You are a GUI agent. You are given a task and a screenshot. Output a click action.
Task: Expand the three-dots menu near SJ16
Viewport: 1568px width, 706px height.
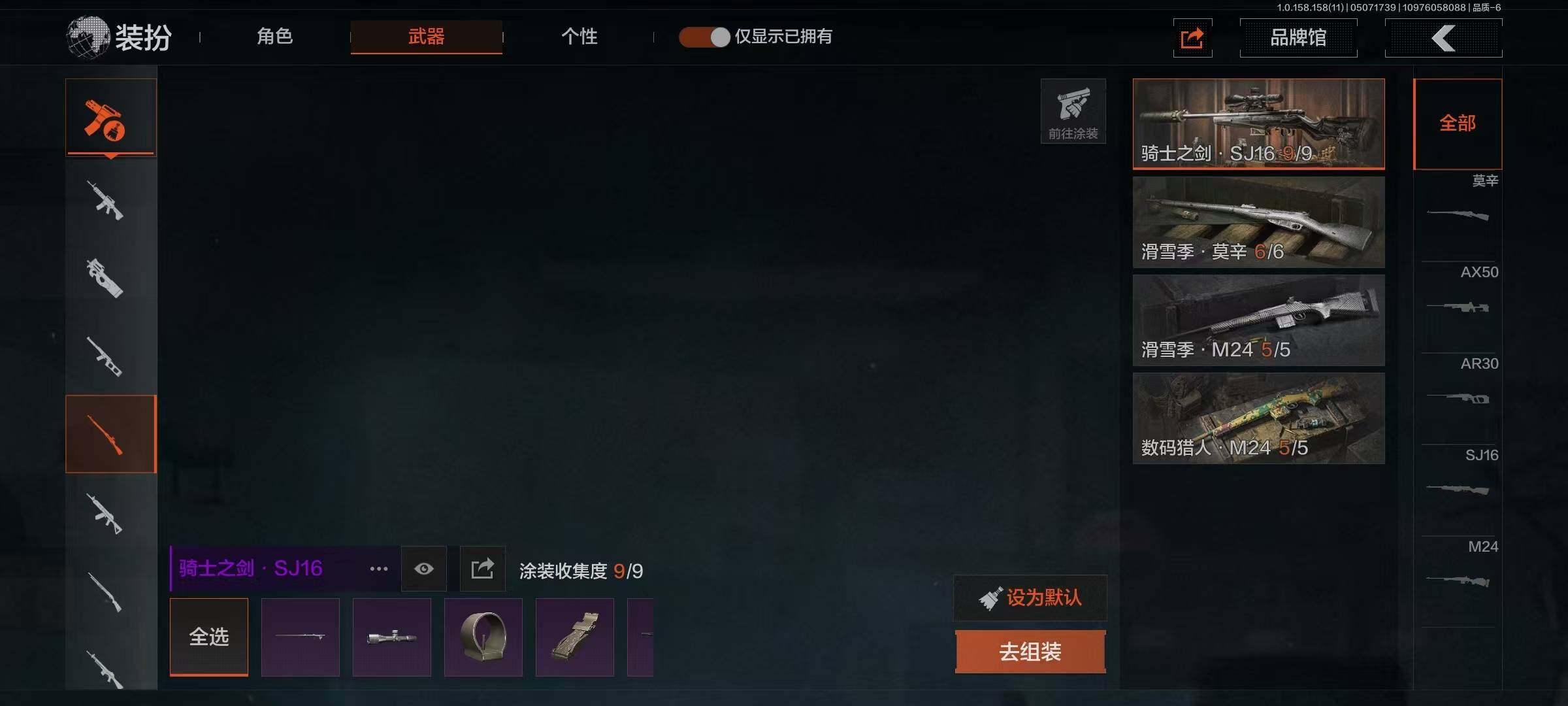pos(379,569)
